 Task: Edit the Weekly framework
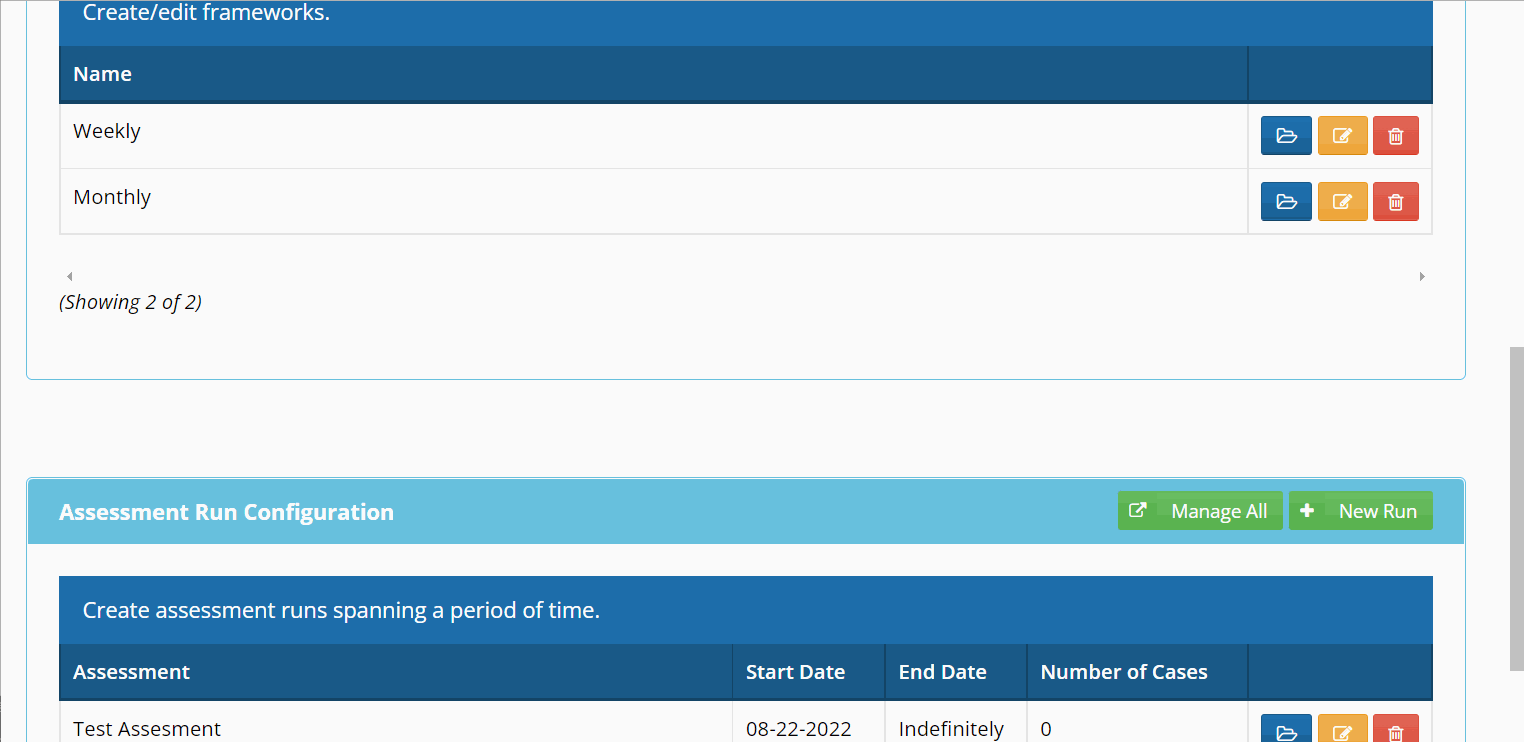(1343, 135)
